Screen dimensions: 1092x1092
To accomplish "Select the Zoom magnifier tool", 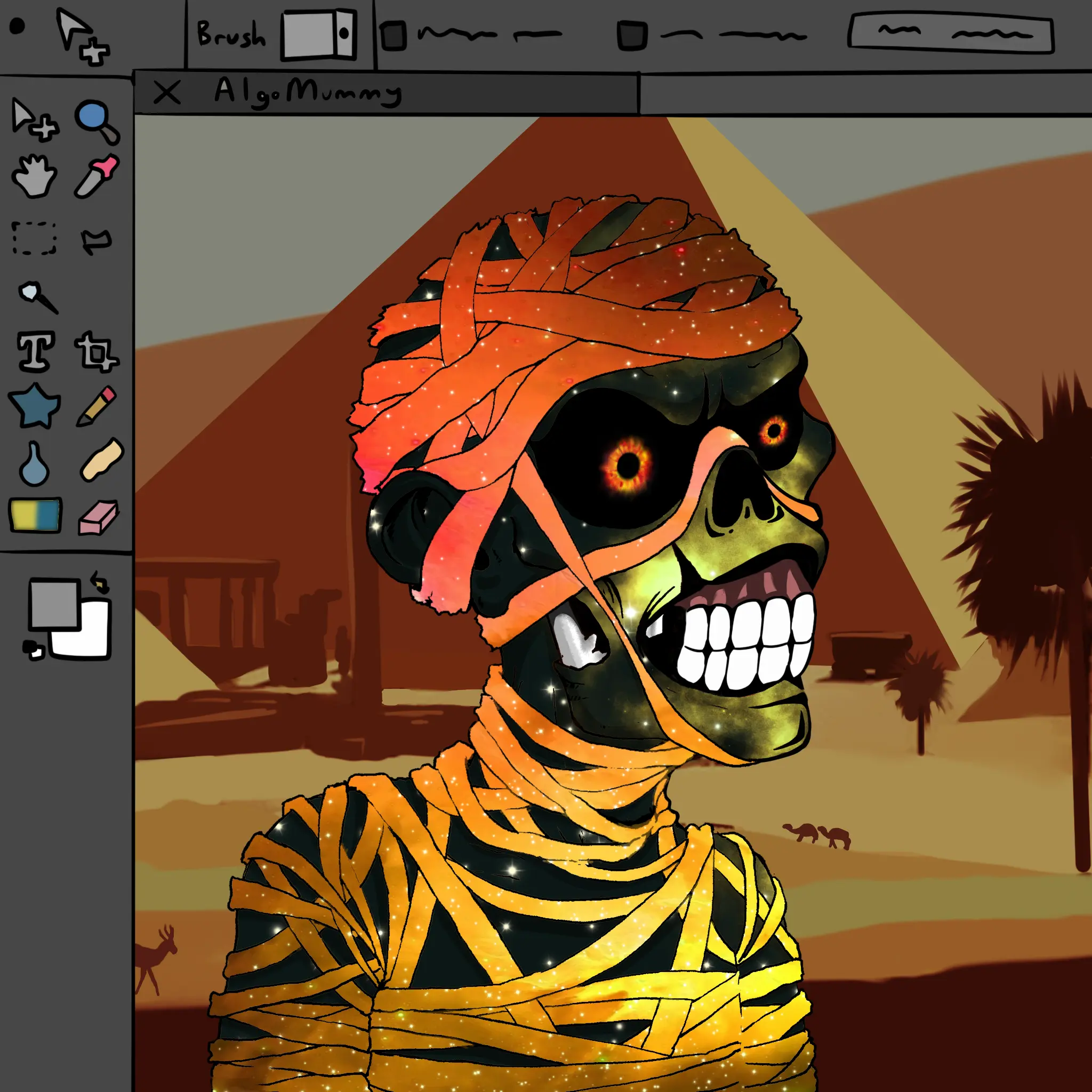I will [96, 121].
